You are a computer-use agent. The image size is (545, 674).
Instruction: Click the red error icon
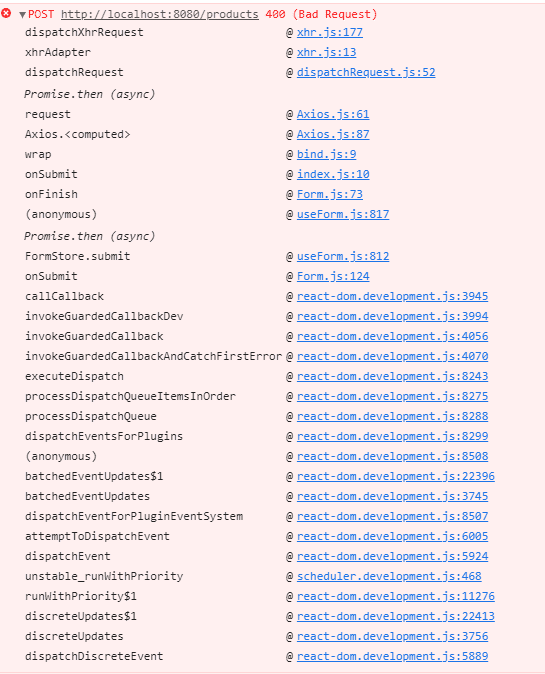click(6, 14)
